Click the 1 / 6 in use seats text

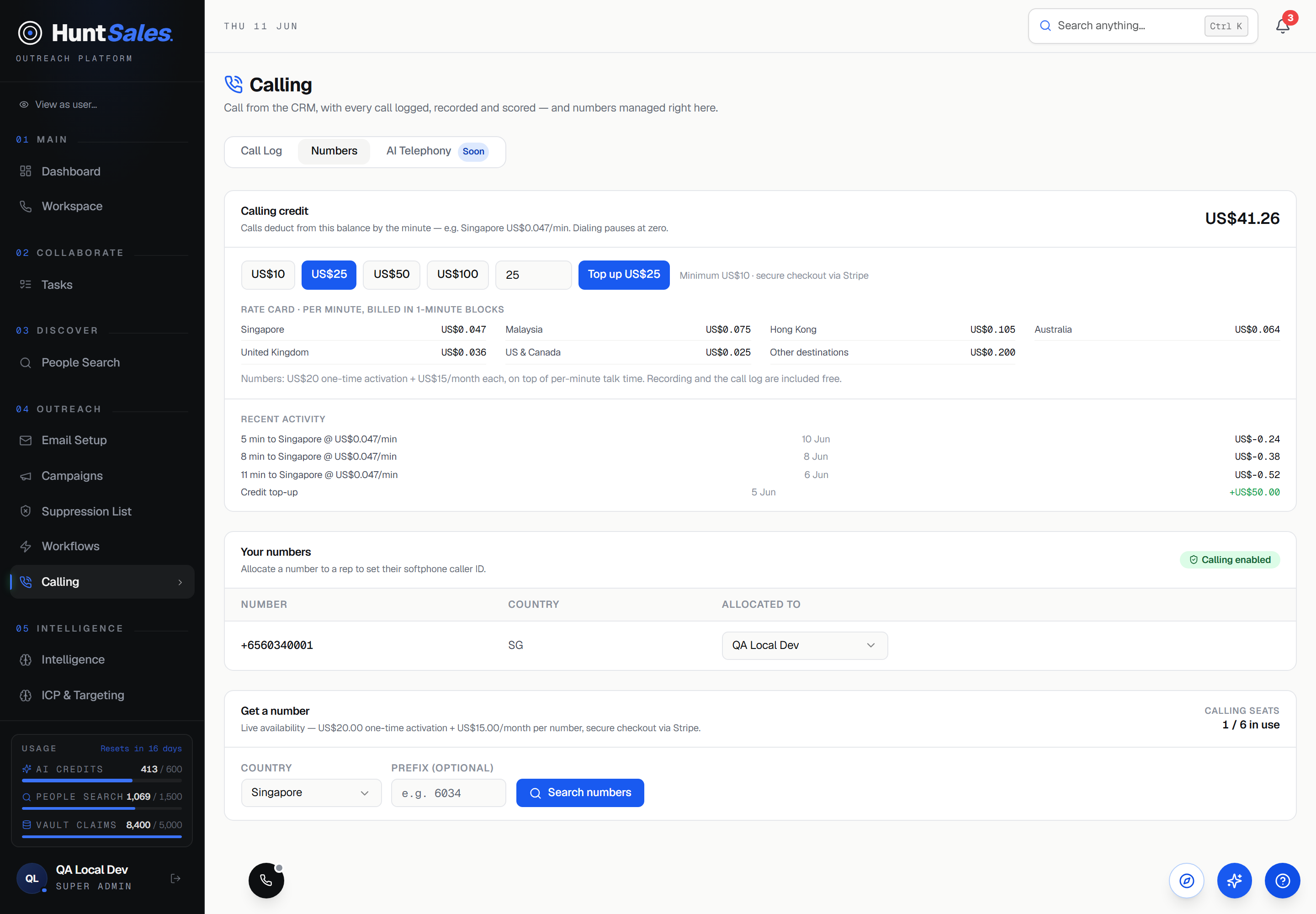(x=1251, y=725)
